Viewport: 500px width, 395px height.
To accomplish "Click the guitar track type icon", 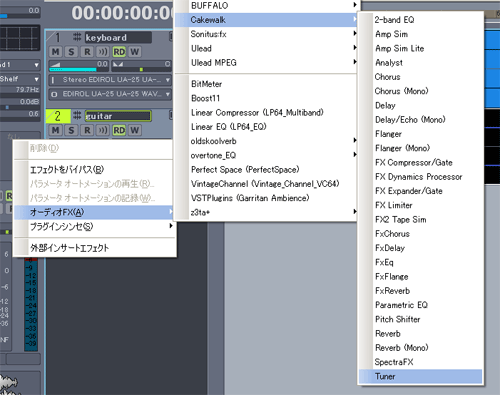I will [77, 115].
